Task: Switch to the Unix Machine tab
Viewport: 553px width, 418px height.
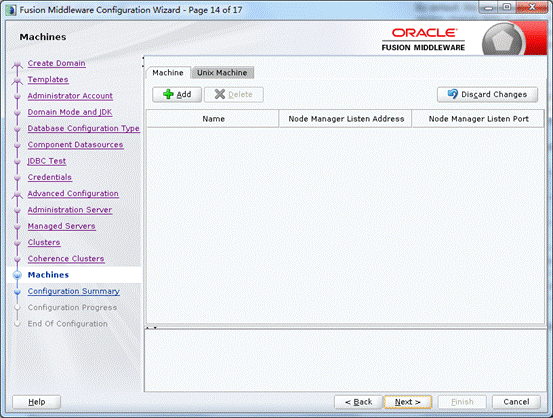Action: click(x=222, y=73)
